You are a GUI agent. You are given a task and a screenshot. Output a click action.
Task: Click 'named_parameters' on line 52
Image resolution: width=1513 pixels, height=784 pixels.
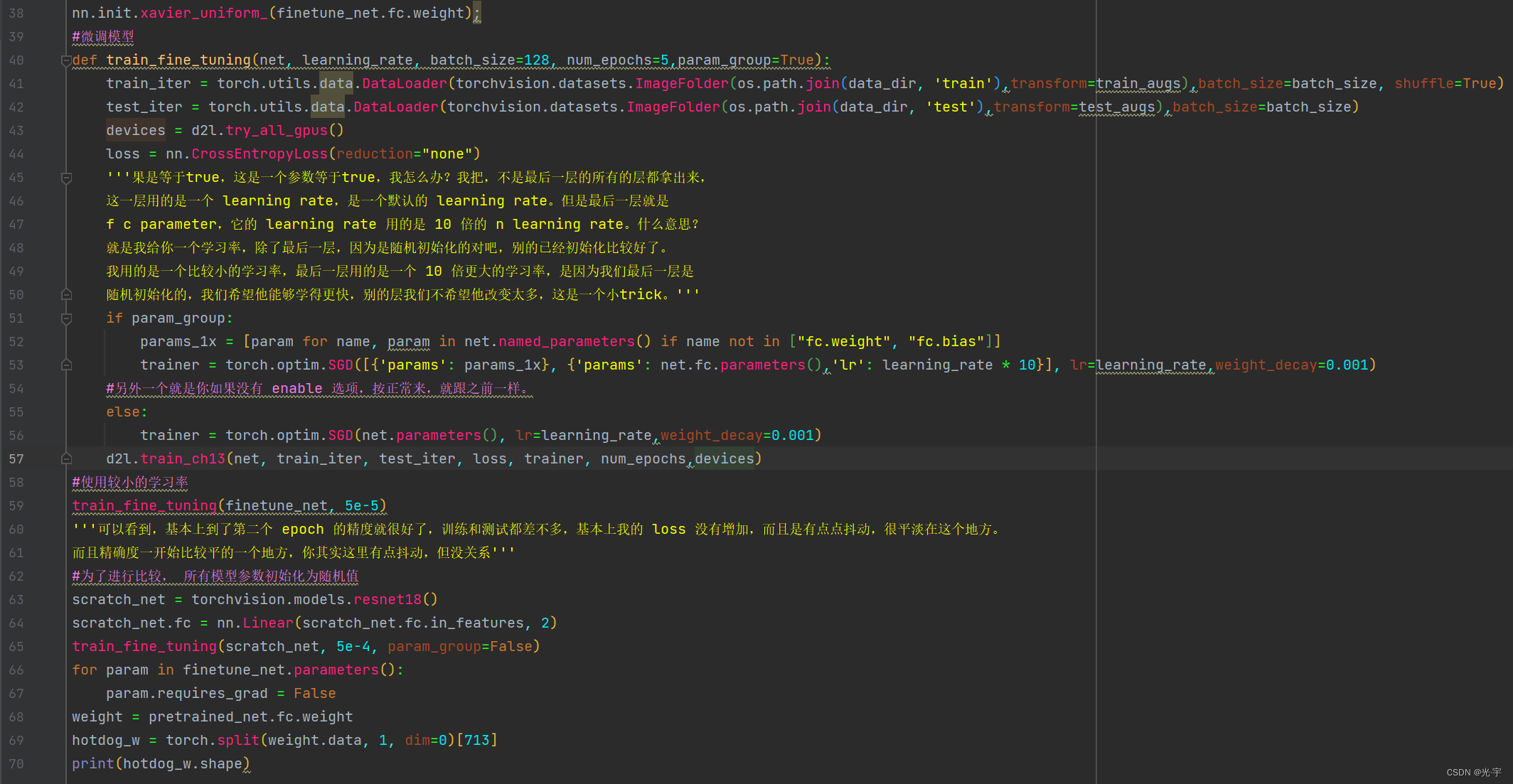(x=567, y=342)
